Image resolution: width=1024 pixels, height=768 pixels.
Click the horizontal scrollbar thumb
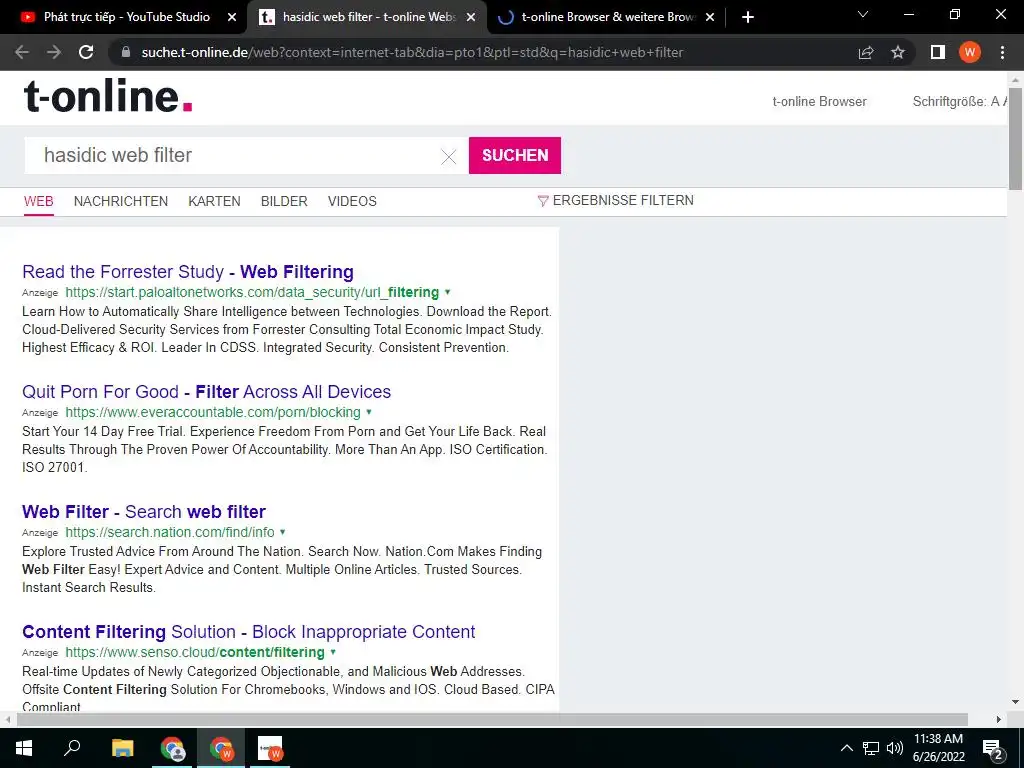pos(492,720)
